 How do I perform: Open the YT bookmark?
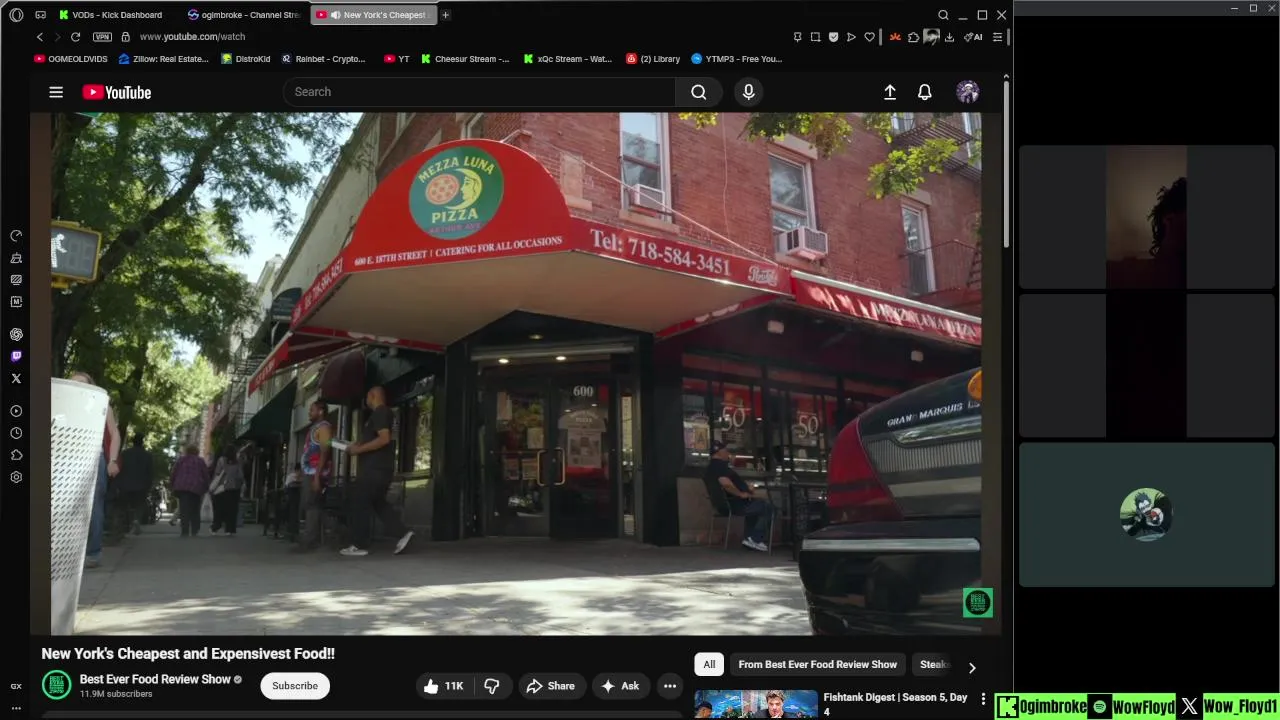tap(396, 59)
